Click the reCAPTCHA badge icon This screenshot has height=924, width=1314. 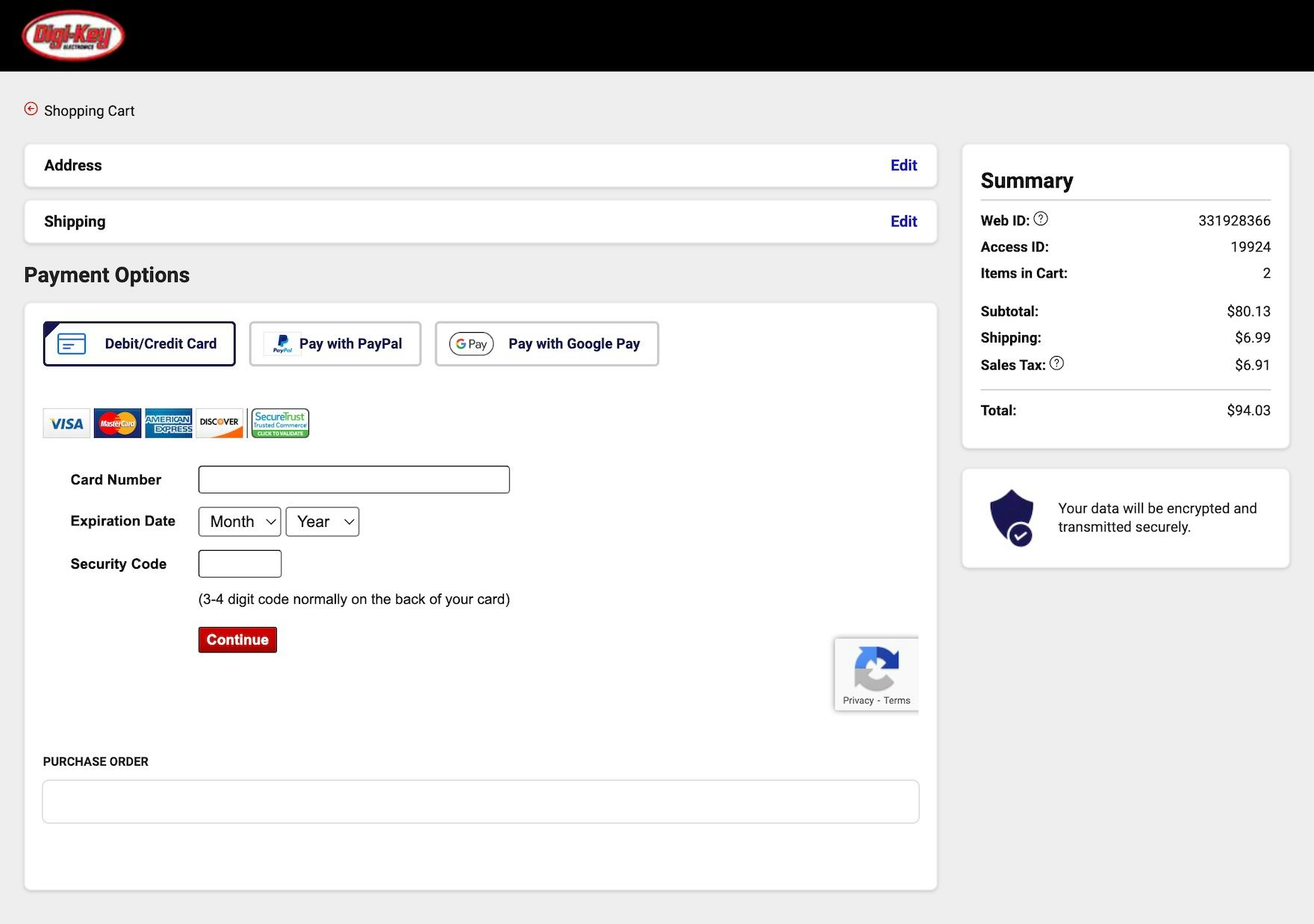click(x=876, y=668)
